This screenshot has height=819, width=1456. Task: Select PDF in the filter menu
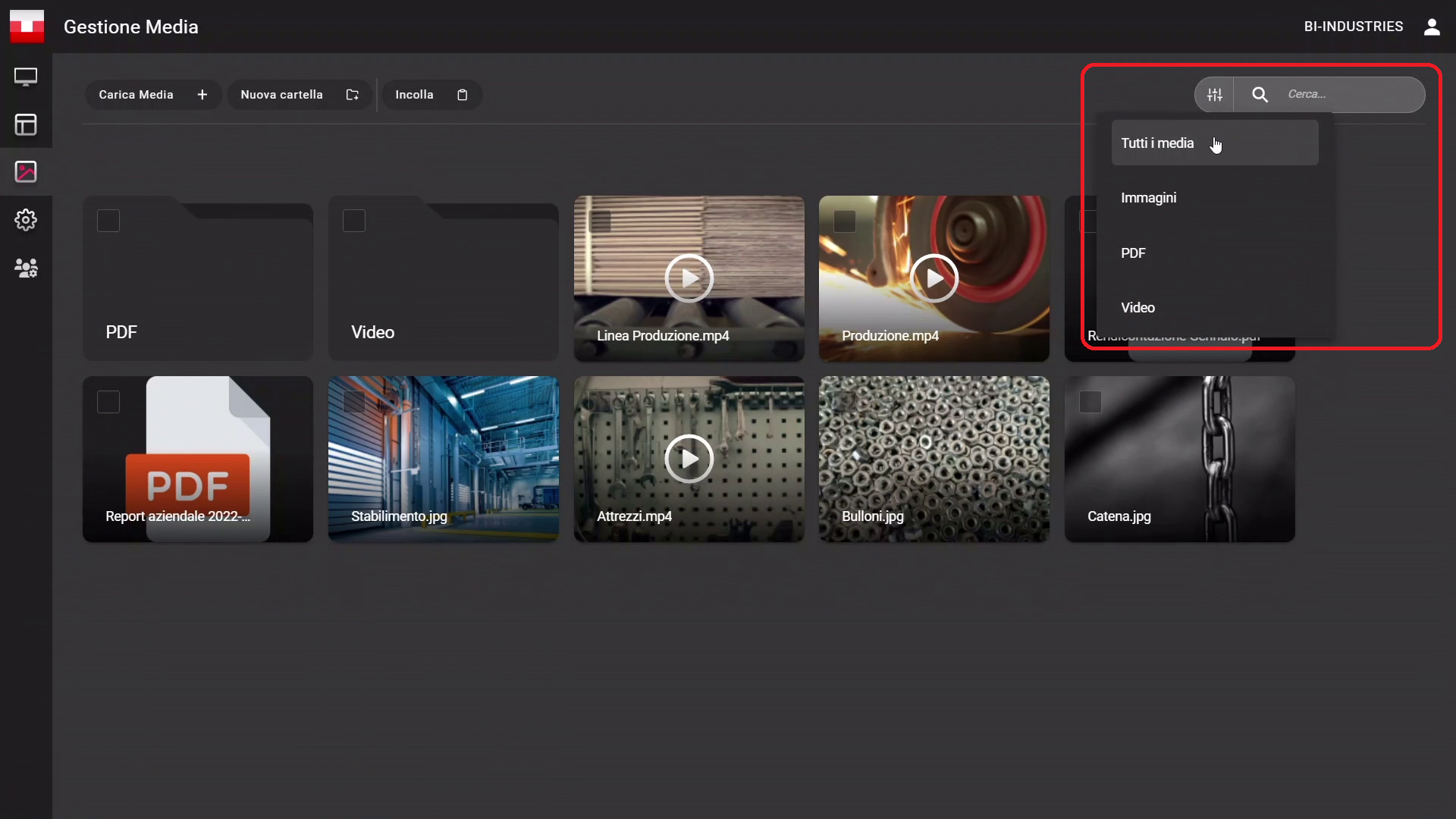click(1133, 253)
